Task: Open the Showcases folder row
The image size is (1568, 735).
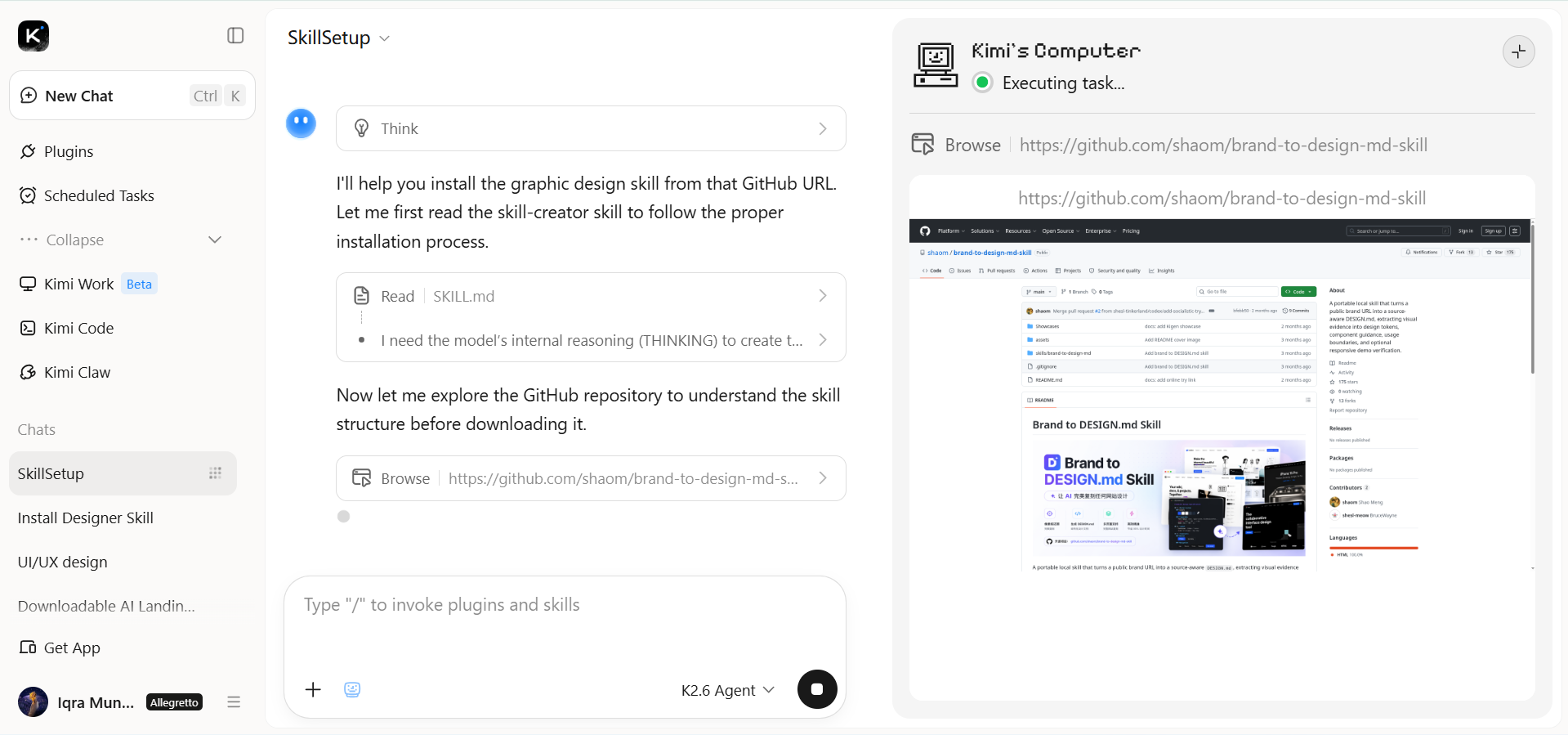Action: tap(1168, 326)
